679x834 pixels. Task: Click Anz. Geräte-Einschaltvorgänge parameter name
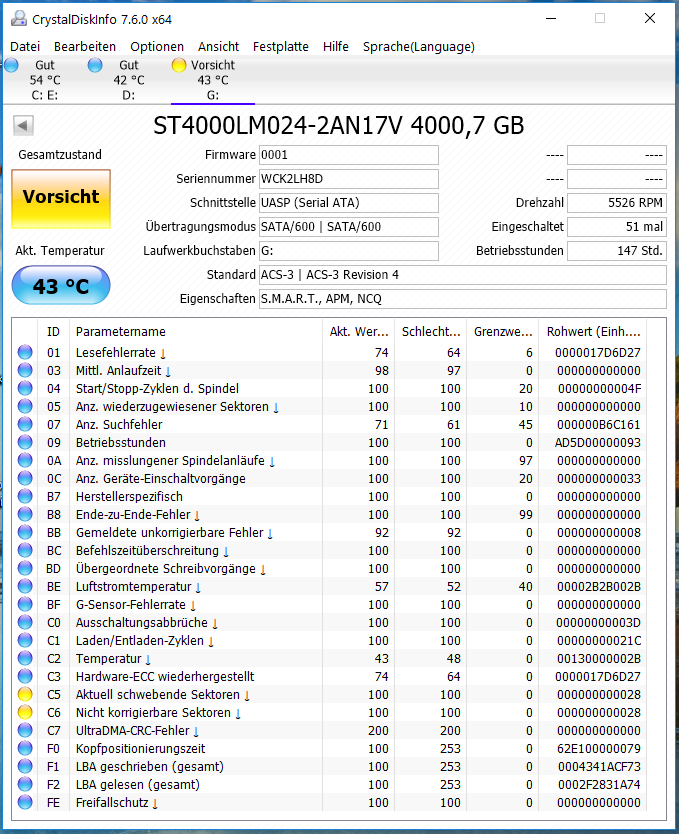[161, 479]
